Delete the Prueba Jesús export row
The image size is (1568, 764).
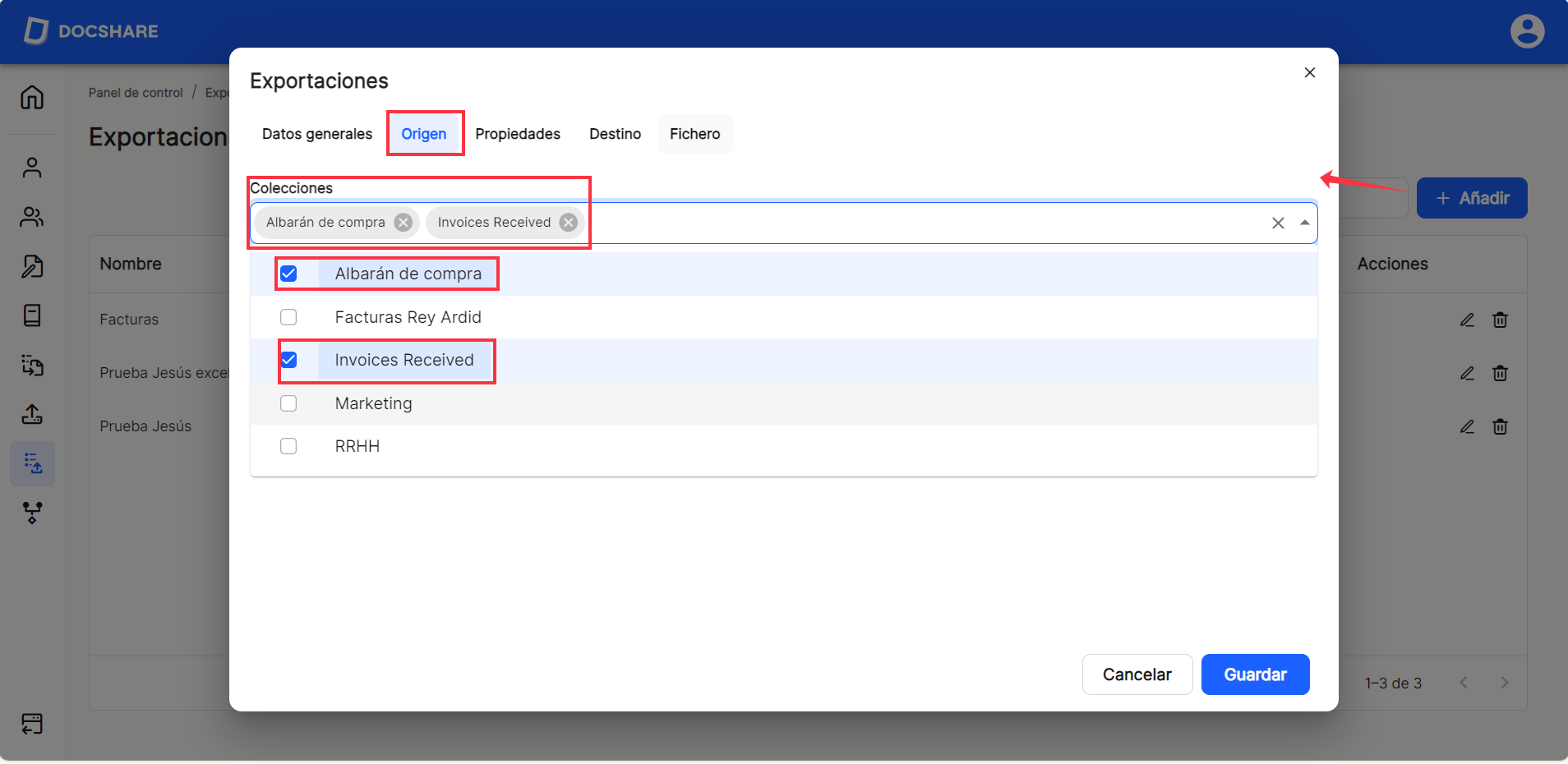pos(1500,426)
